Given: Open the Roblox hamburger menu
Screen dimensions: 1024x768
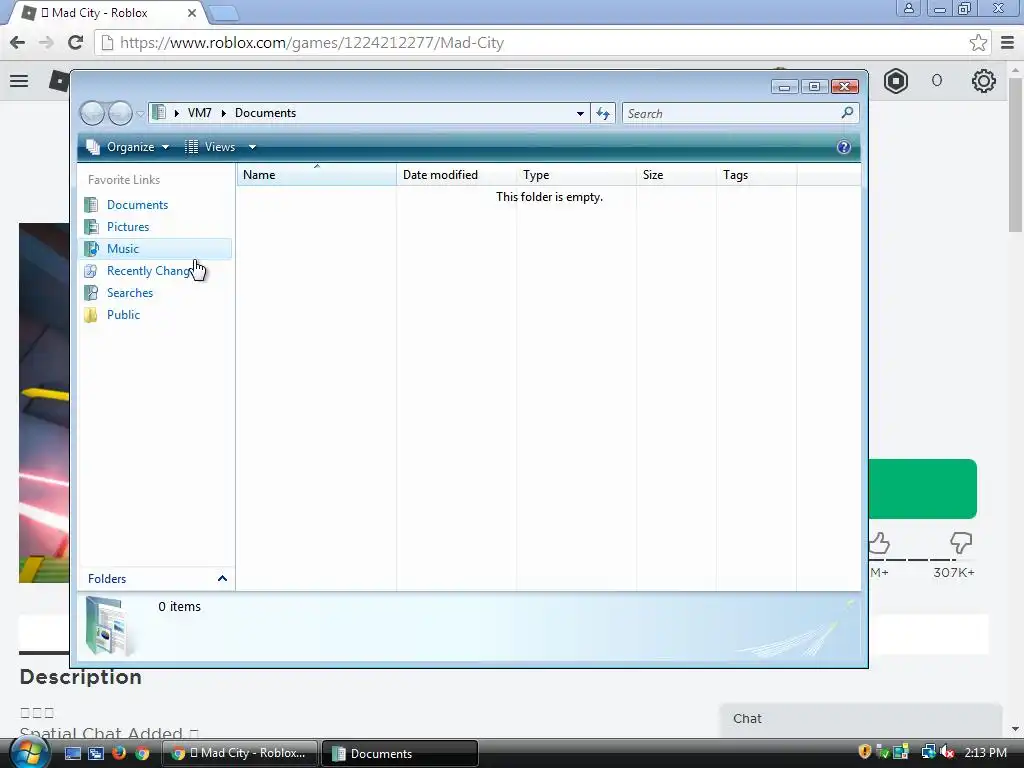Looking at the screenshot, I should coord(19,81).
